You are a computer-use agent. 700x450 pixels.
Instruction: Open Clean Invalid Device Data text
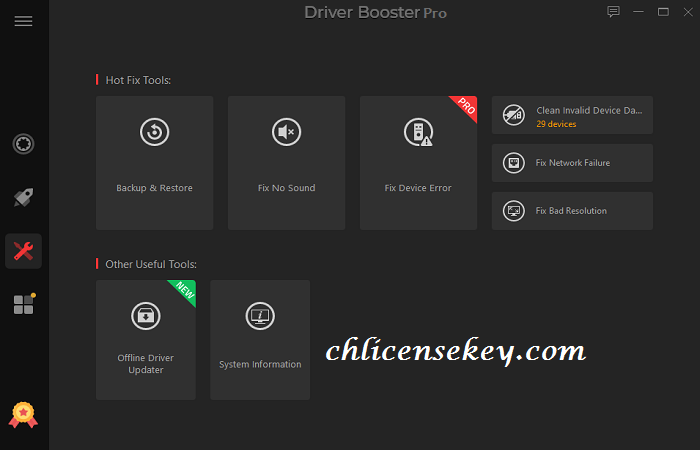click(589, 110)
